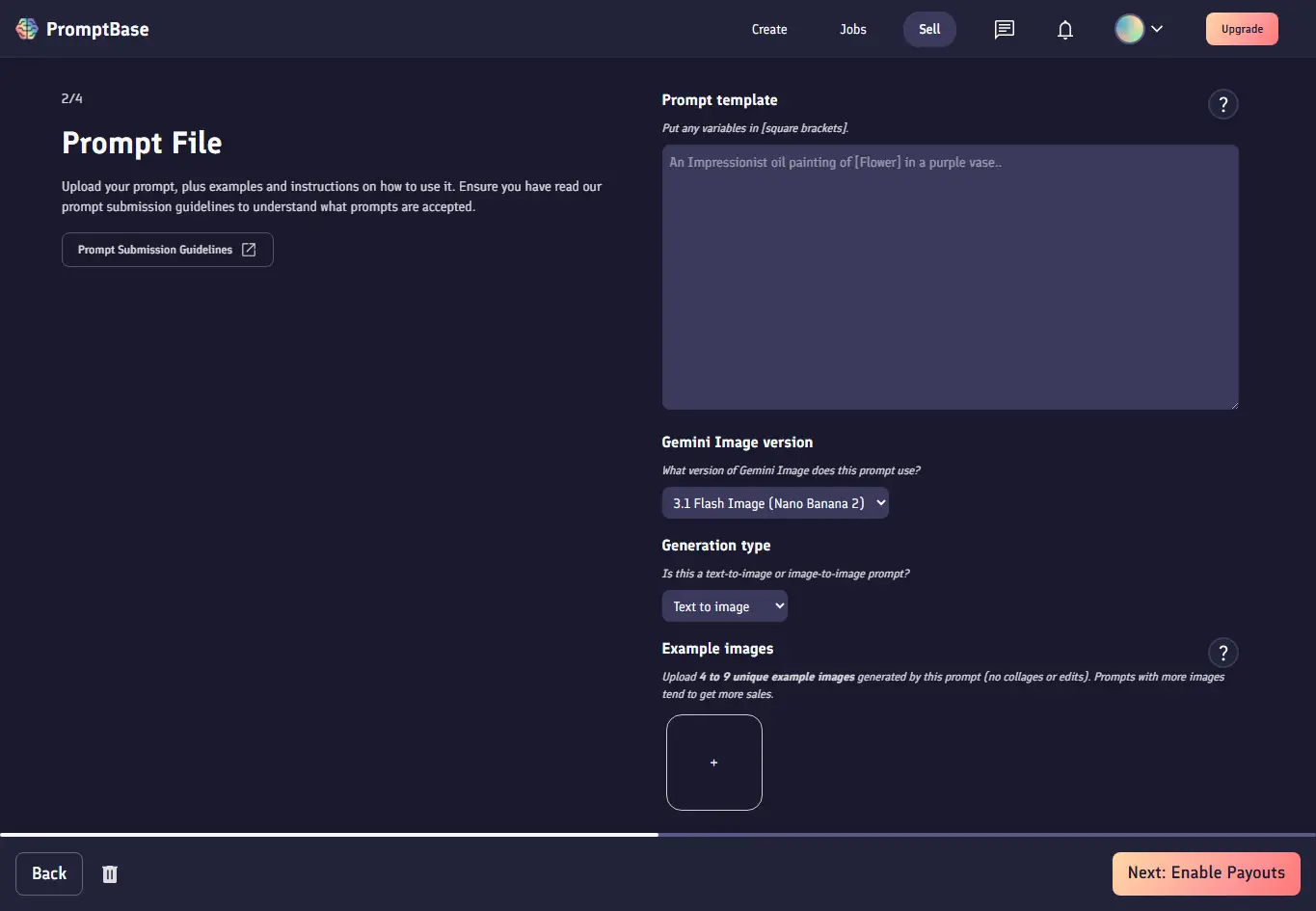Click the Upgrade button
Viewport: 1316px width, 911px height.
pos(1242,29)
